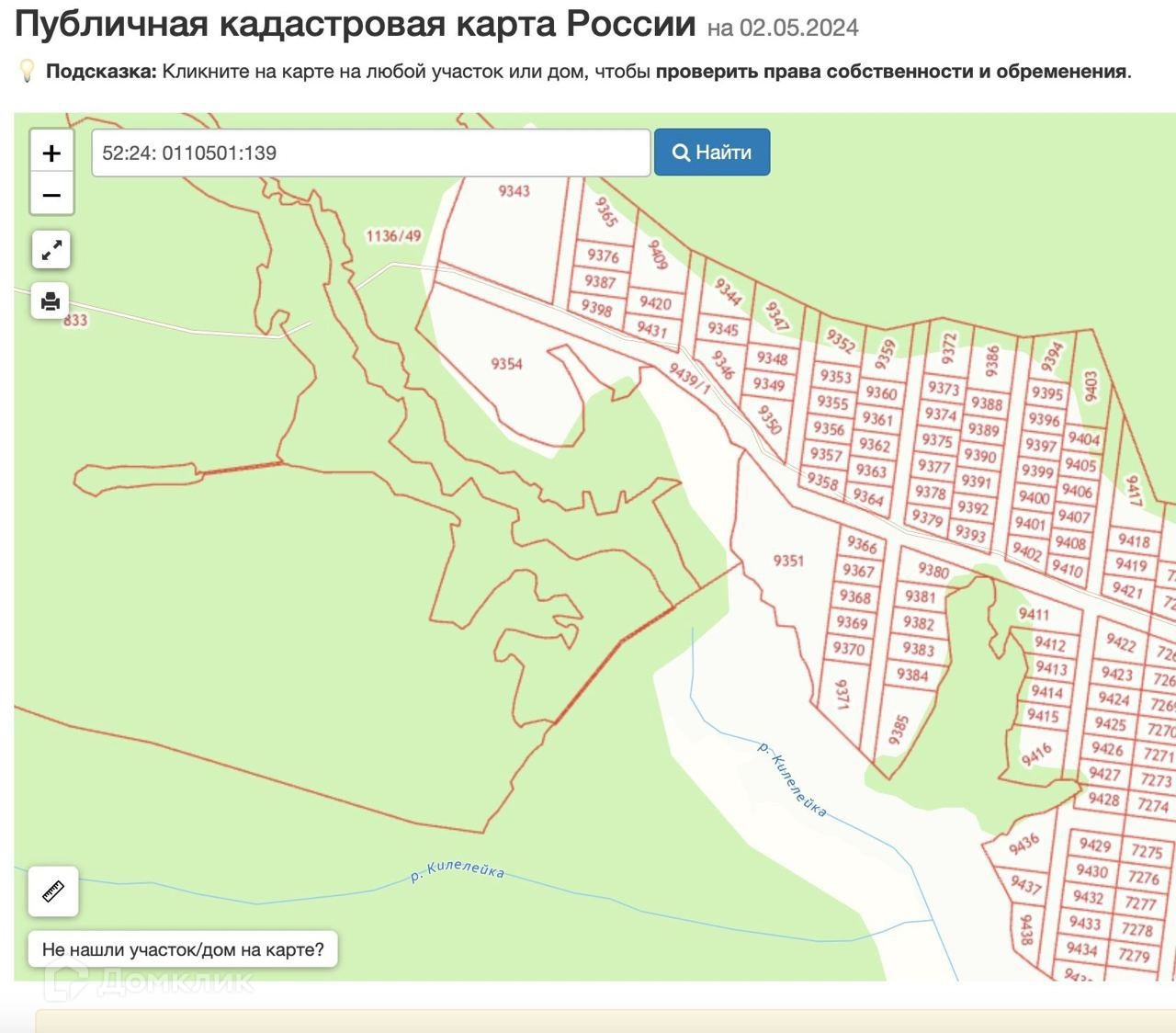Image resolution: width=1176 pixels, height=1033 pixels.
Task: Select parcel 9405 on the map
Action: tap(1080, 465)
